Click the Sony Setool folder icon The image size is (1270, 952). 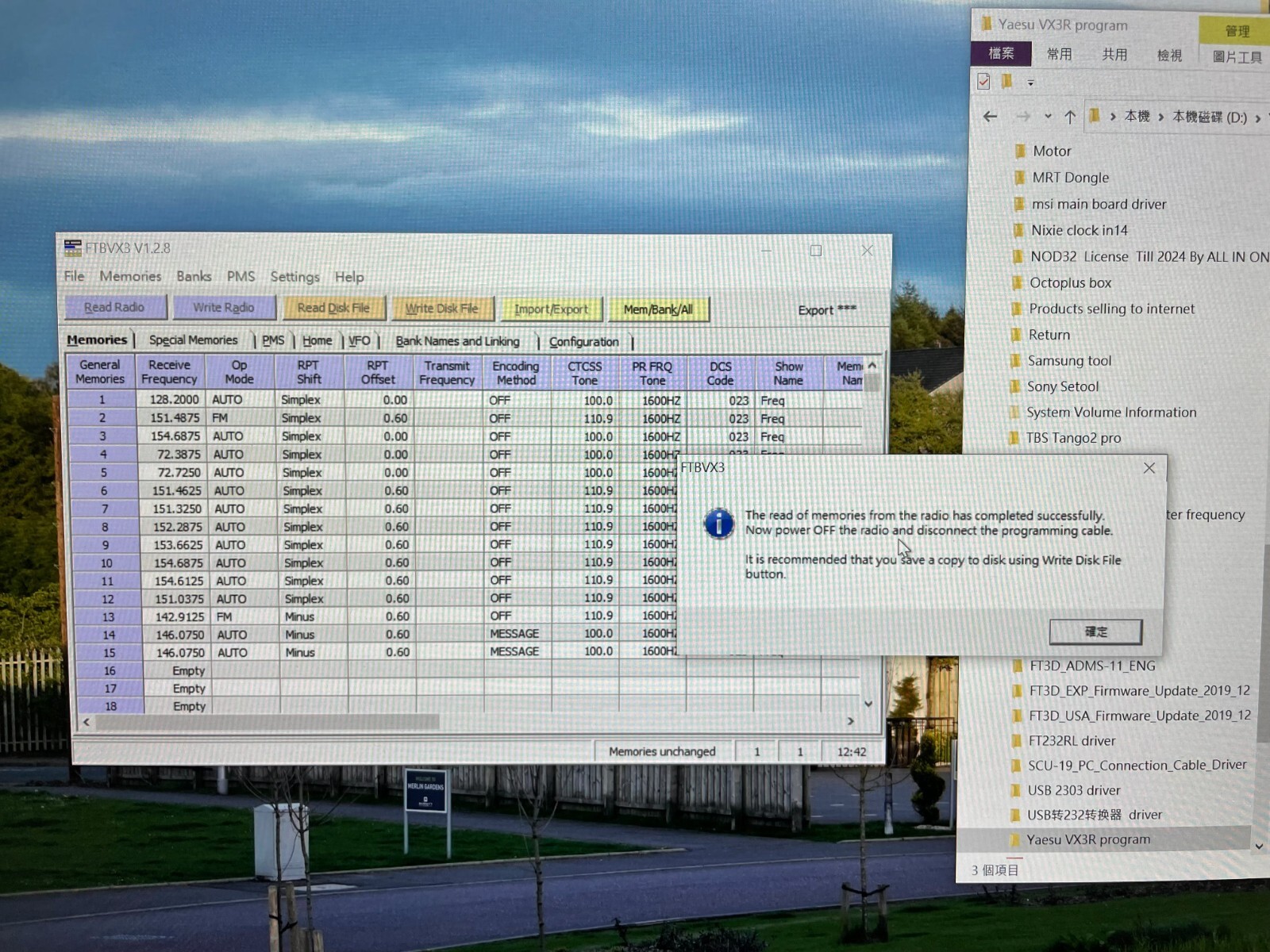pos(1014,386)
